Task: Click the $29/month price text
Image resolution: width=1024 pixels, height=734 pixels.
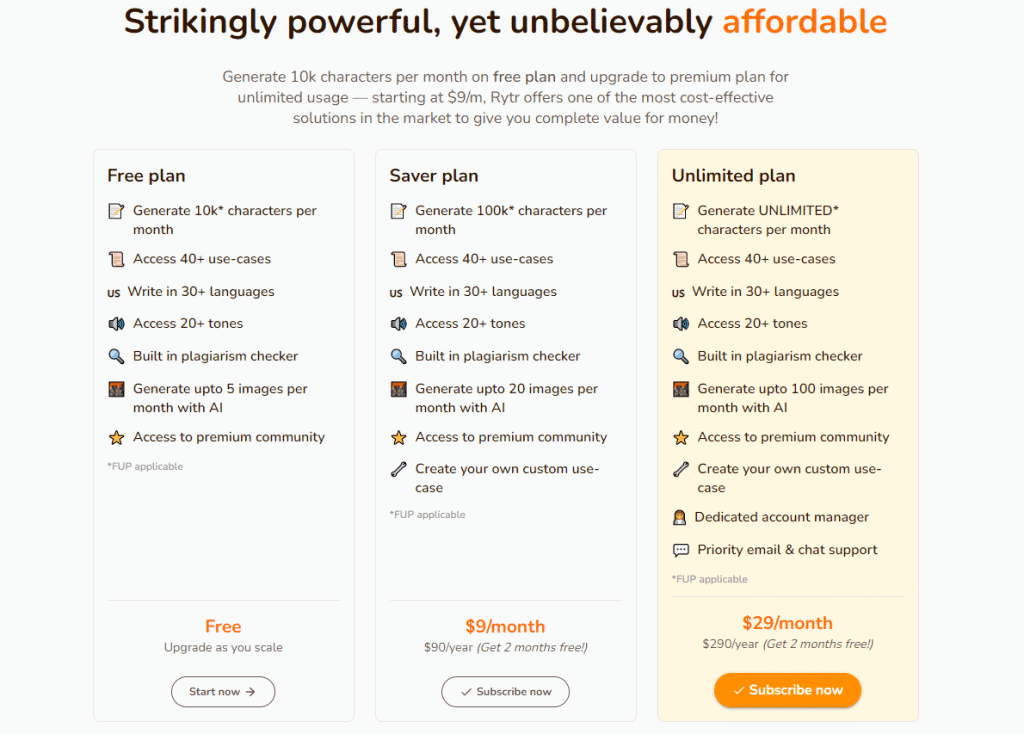Action: 788,623
